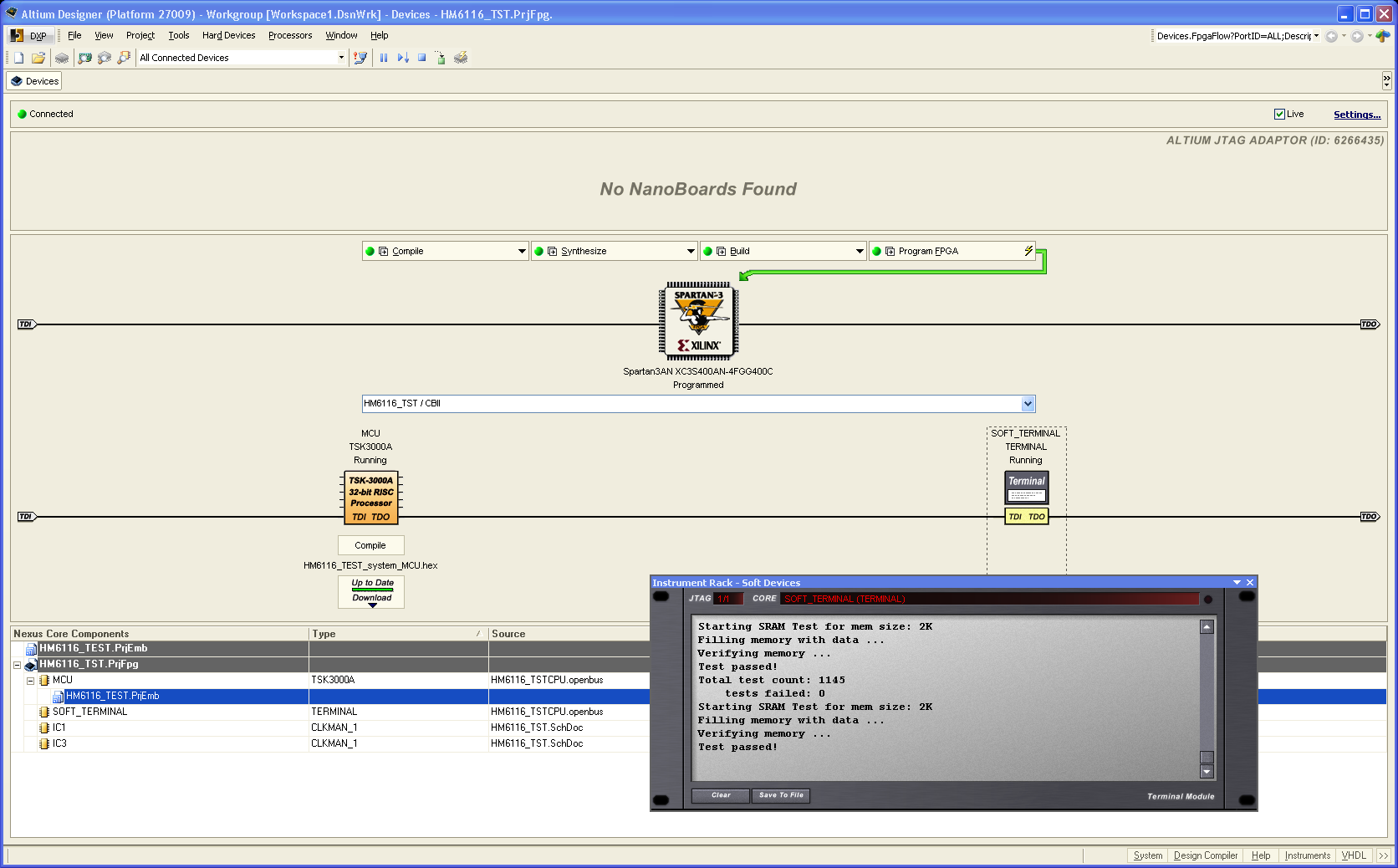Click the blue stop square icon

pos(422,58)
